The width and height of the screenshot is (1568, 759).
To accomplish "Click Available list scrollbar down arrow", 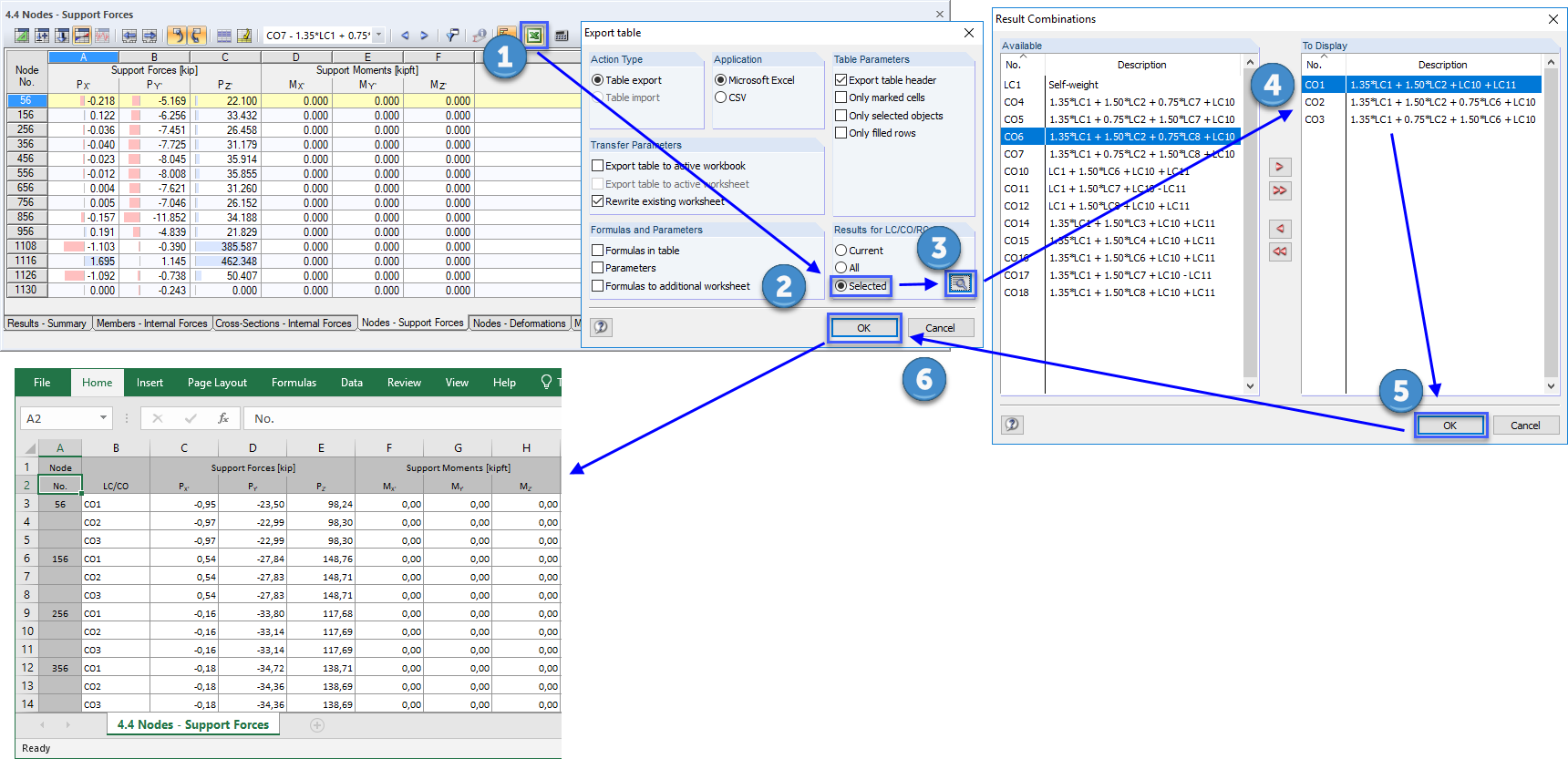I will point(1250,386).
